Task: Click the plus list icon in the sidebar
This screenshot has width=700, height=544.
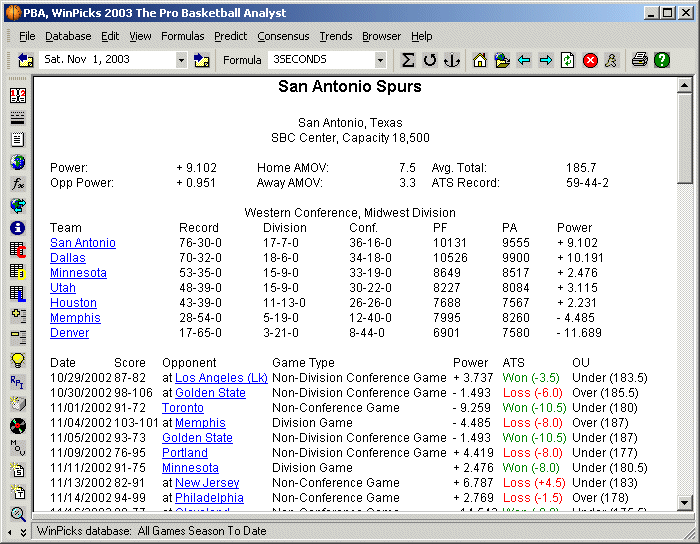Action: pos(18,316)
